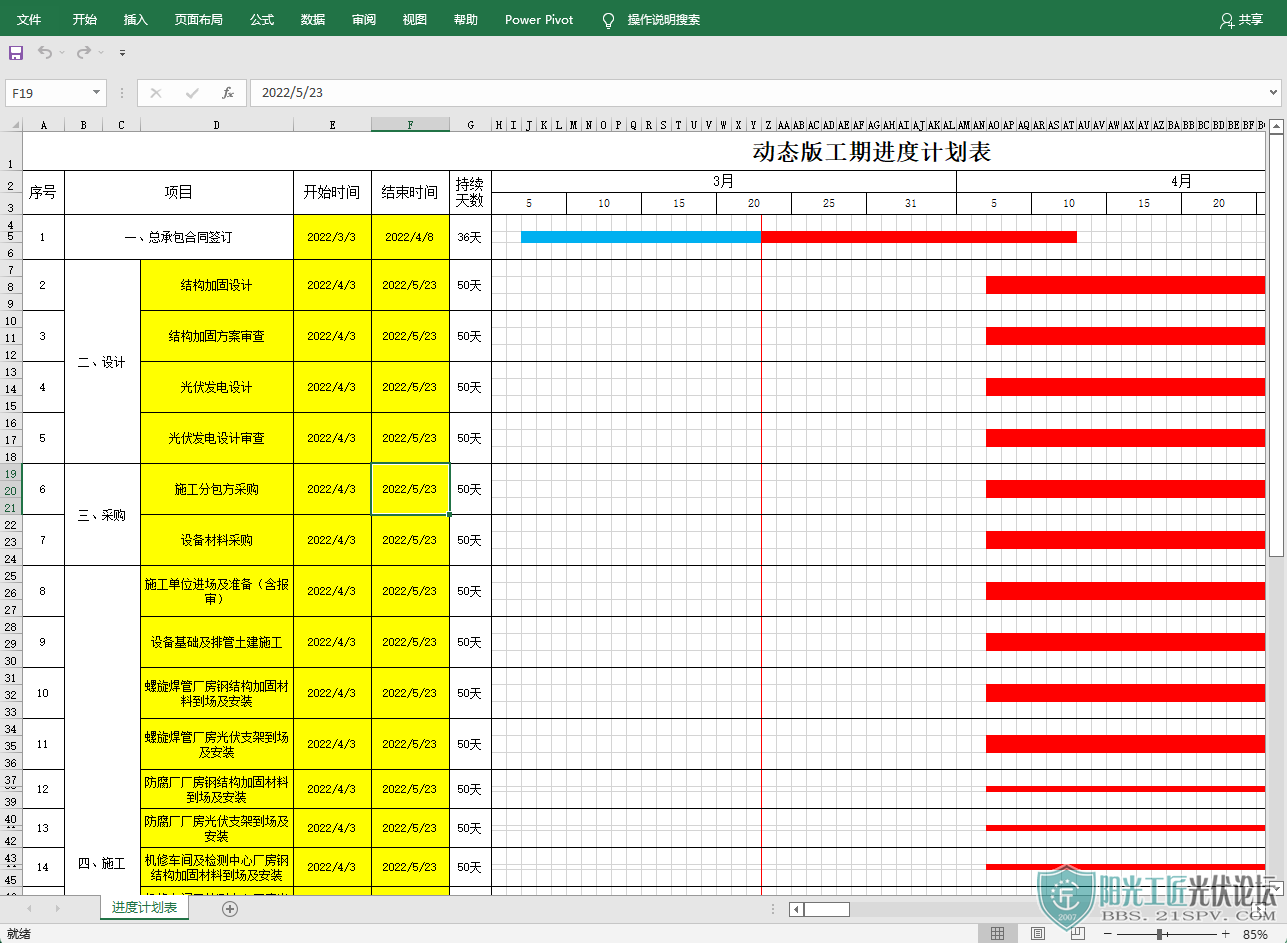Click the 动态版工期进度计划表 title cell
1287x943 pixels.
point(871,152)
